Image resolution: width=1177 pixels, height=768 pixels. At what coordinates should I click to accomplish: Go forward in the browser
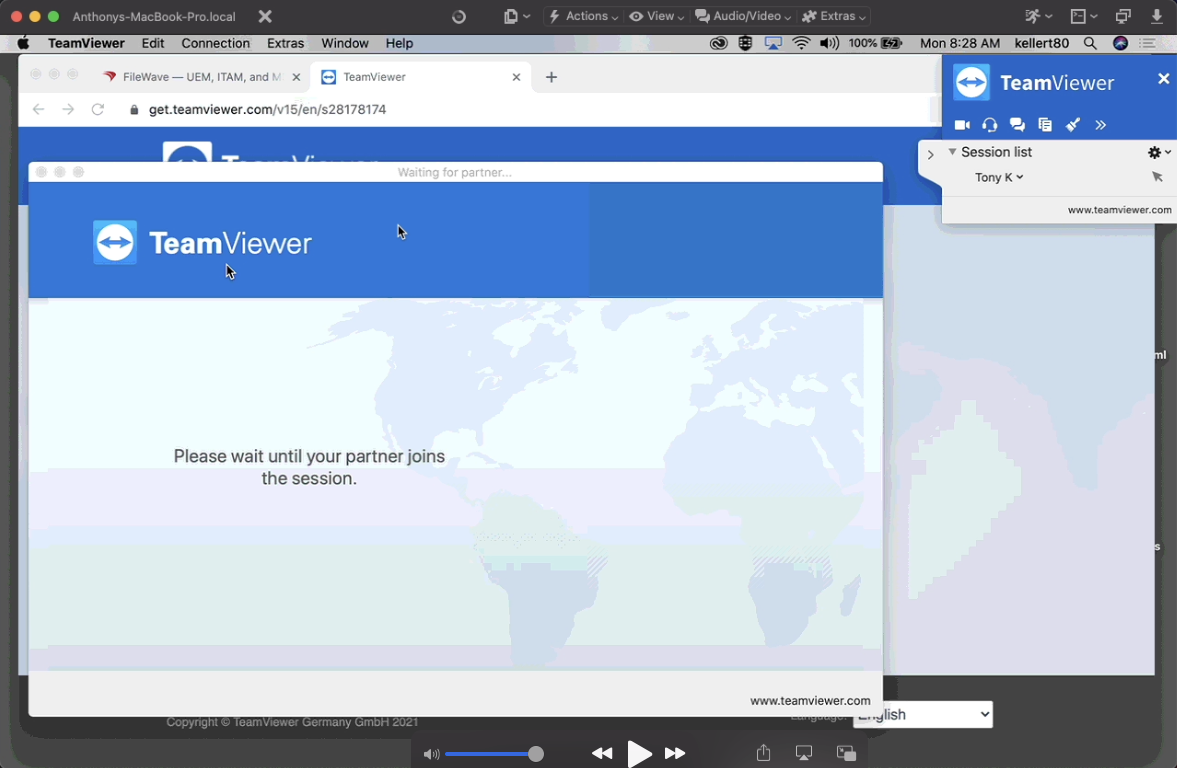[x=68, y=110]
